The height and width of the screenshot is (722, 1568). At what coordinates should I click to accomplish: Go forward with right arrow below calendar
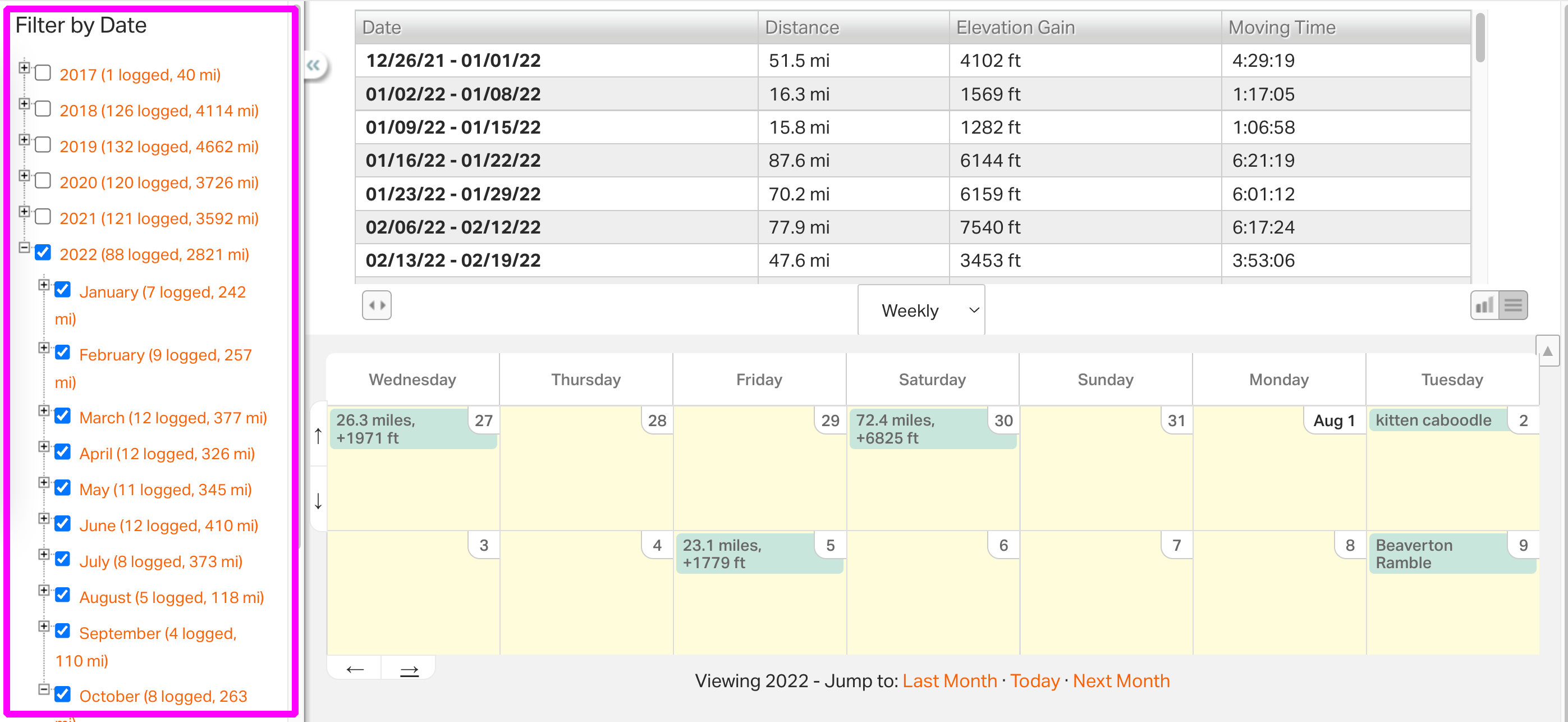click(x=409, y=670)
